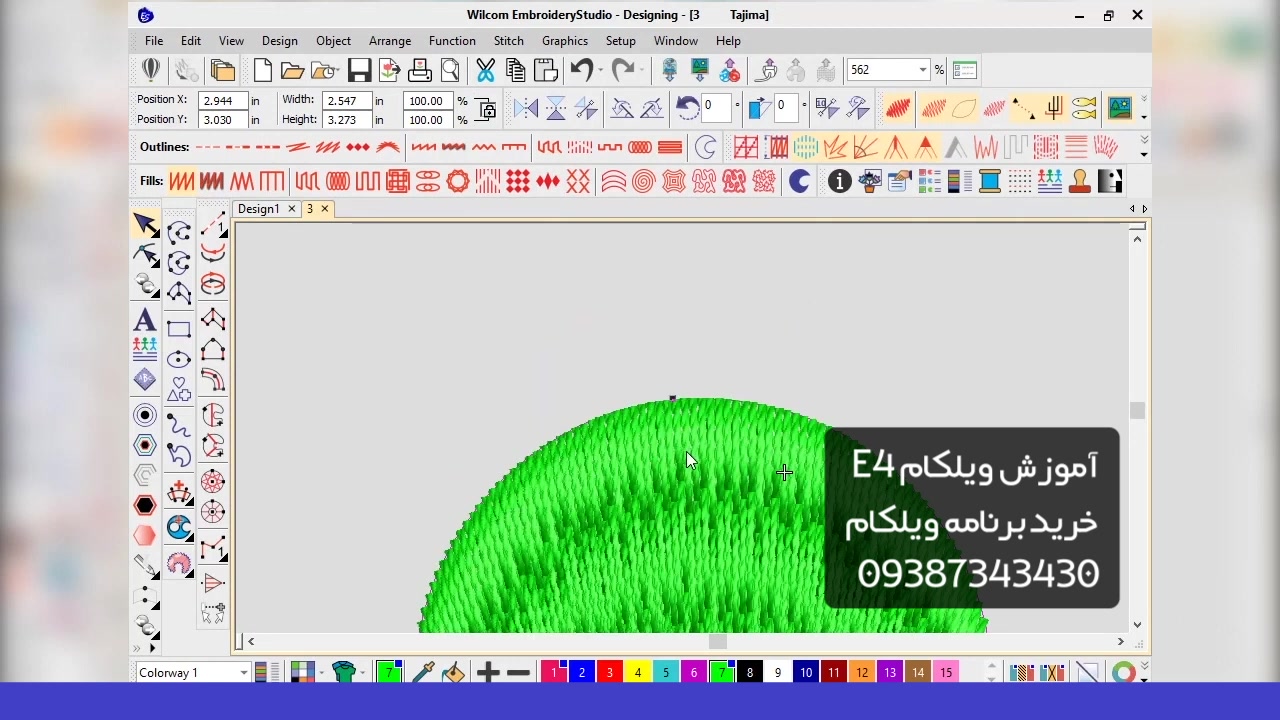The width and height of the screenshot is (1280, 720).
Task: Select yellow color swatch 4
Action: coord(637,673)
